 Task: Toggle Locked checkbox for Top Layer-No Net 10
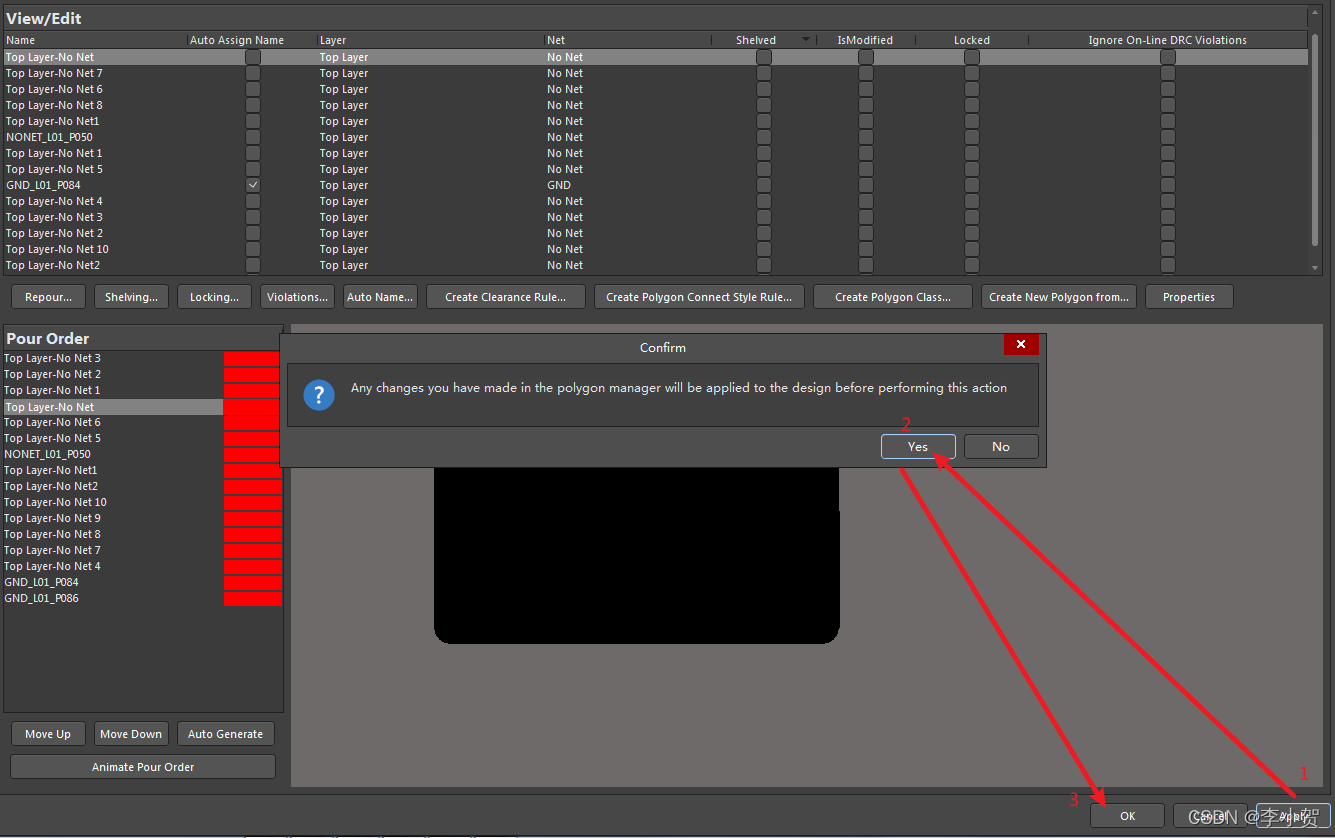coord(972,249)
